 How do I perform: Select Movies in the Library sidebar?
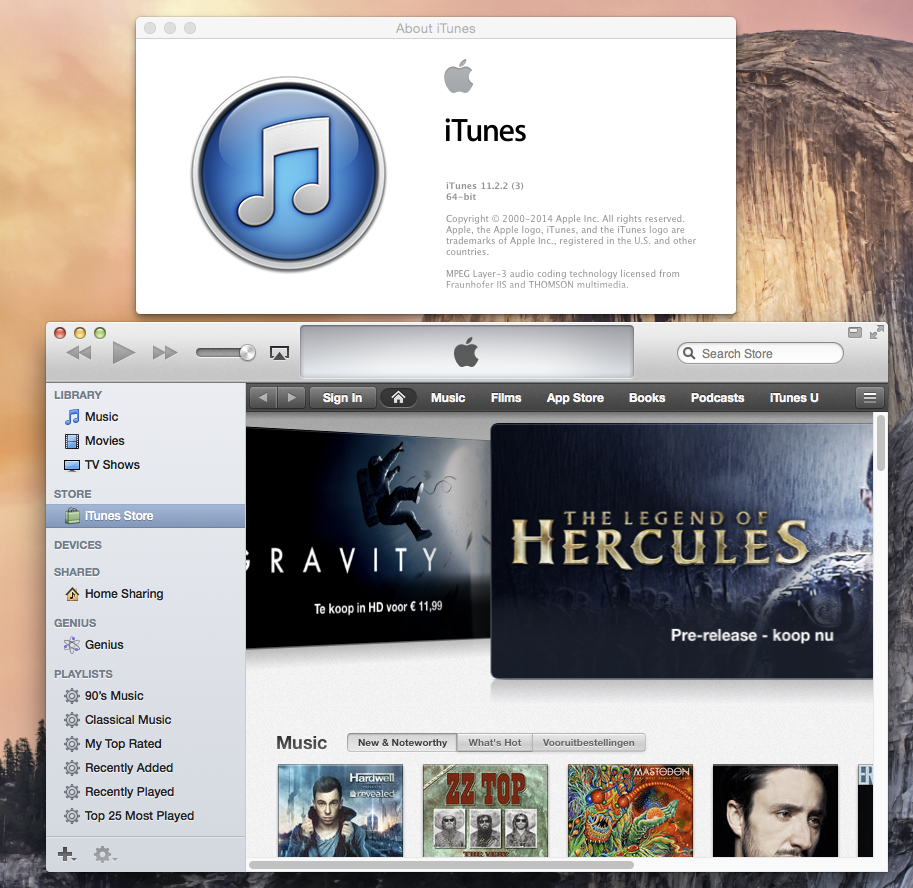[x=146, y=441]
